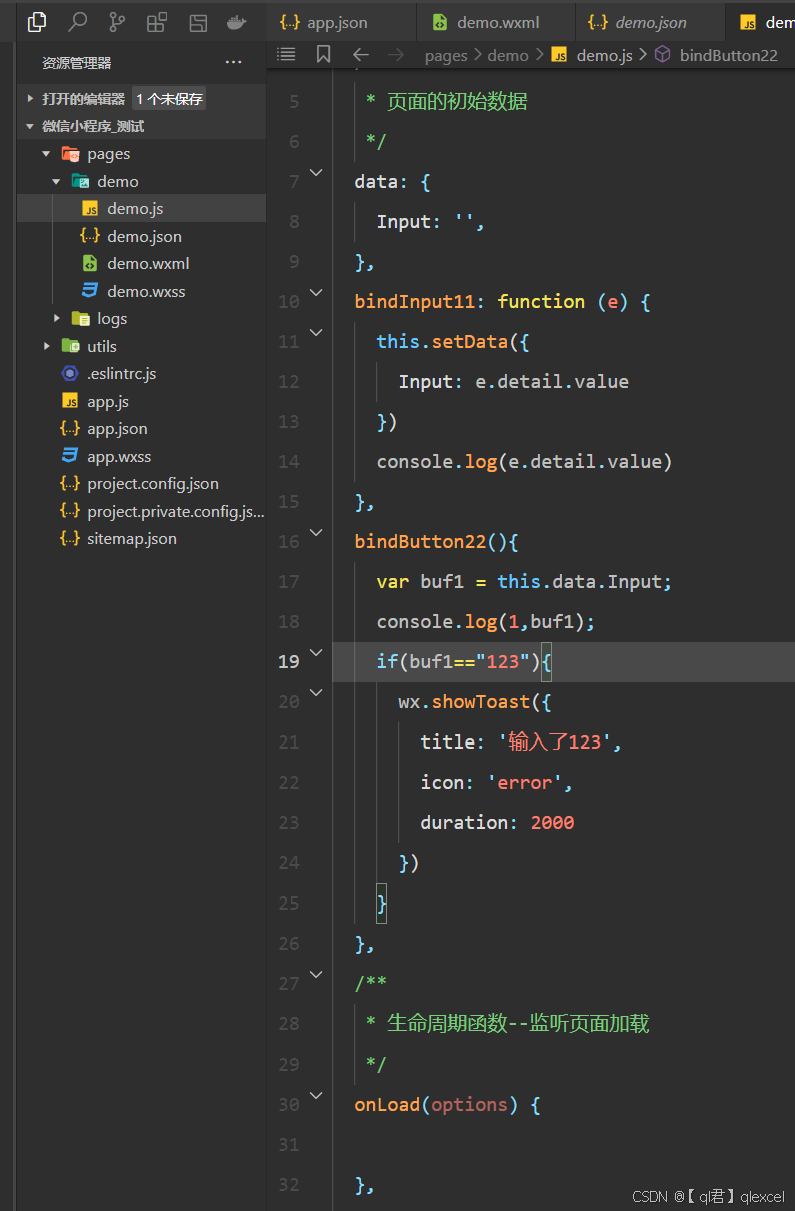Screen dimensions: 795x1211
Task: Fold bindButton22 function at line 16
Action: pyautogui.click(x=316, y=533)
